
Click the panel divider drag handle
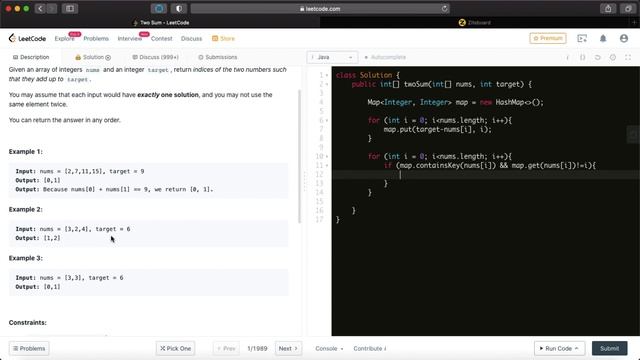pyautogui.click(x=304, y=181)
